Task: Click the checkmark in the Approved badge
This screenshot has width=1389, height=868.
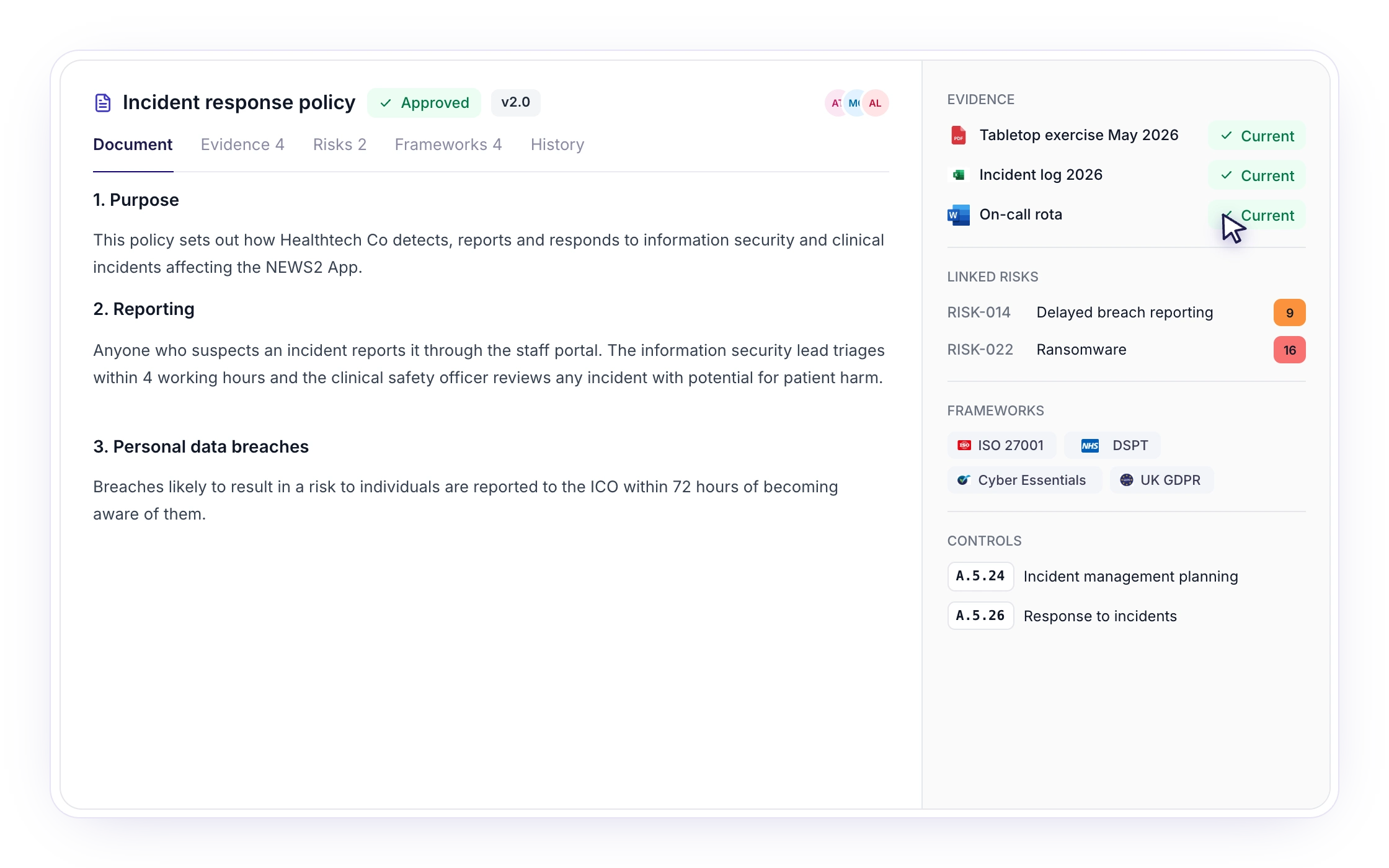Action: (385, 103)
